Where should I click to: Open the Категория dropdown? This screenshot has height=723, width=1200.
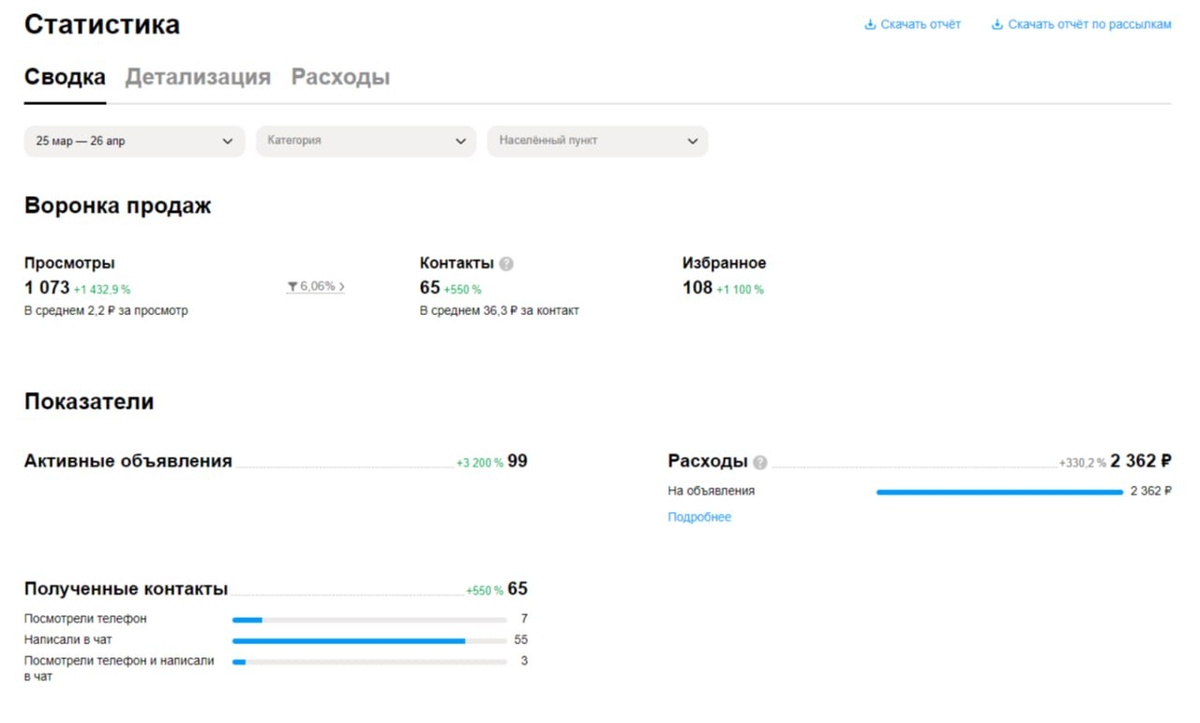[x=366, y=141]
